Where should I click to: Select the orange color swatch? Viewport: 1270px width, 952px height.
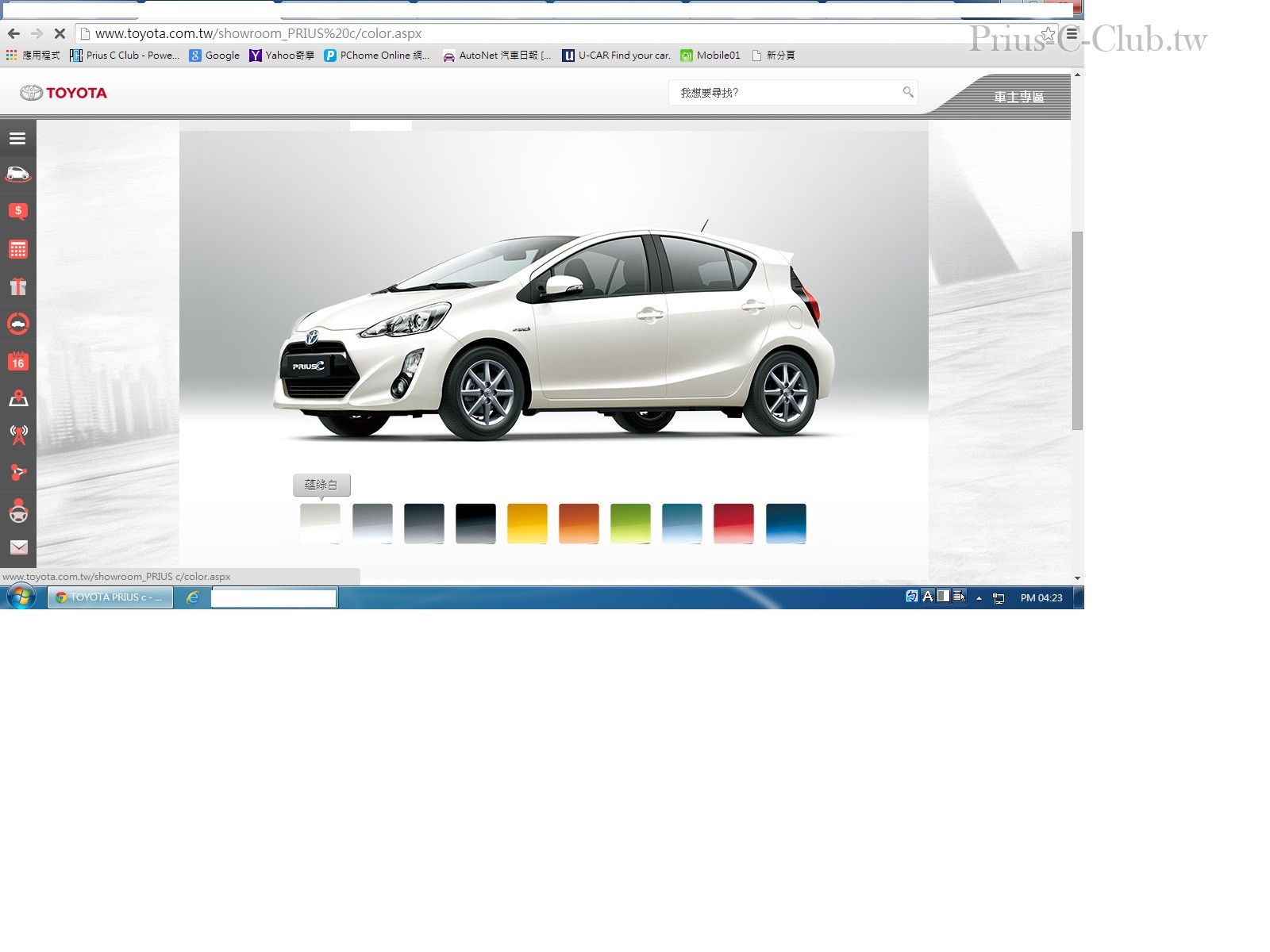point(579,524)
